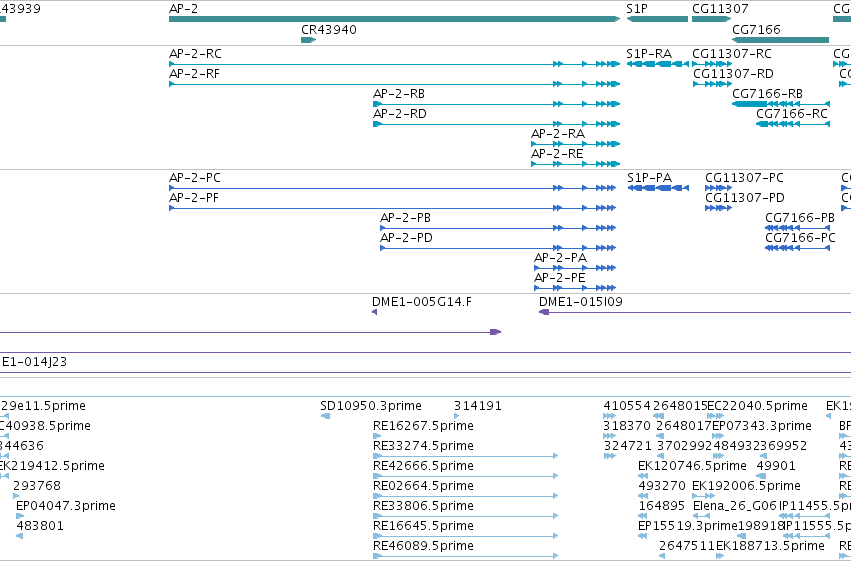Open the 483801 feature label
Image resolution: width=851 pixels, height=561 pixels.
(x=40, y=526)
